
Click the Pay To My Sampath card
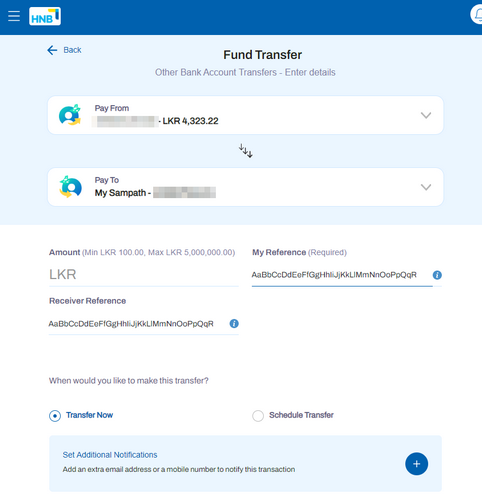tap(245, 187)
